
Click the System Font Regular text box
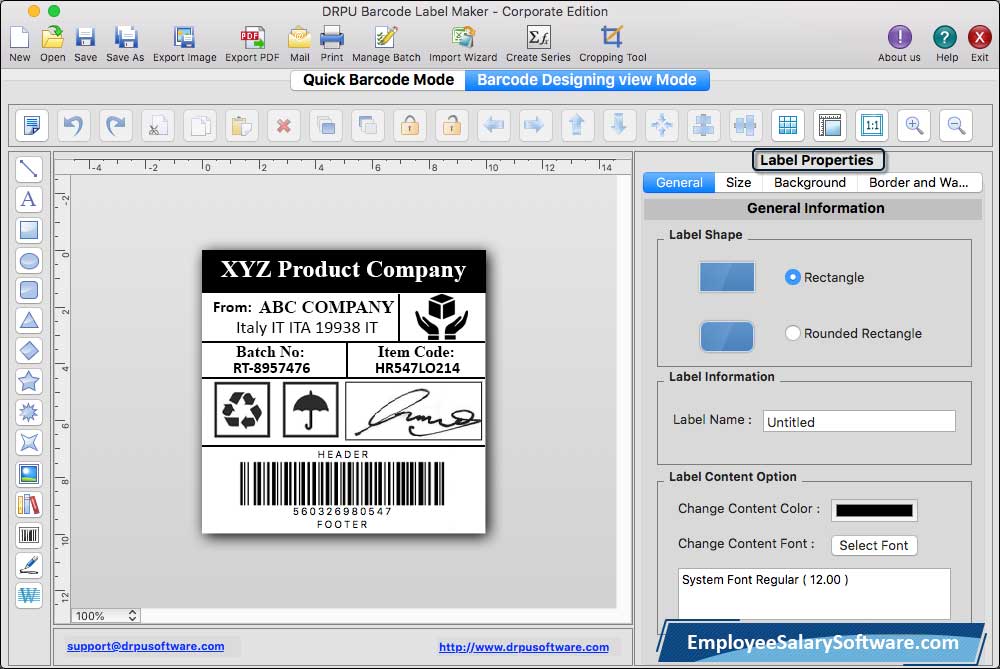(x=814, y=593)
